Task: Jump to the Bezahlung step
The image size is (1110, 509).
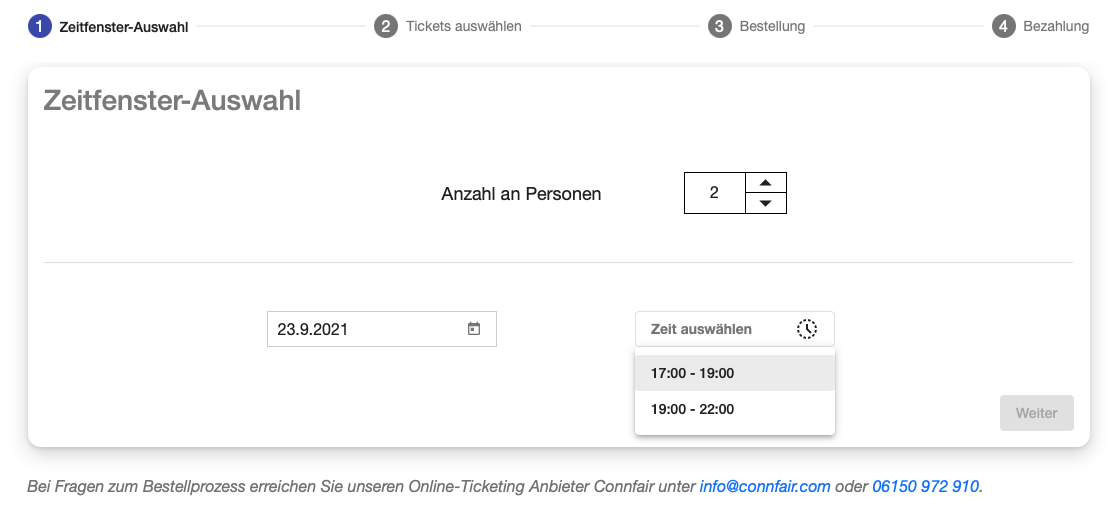Action: (x=1056, y=26)
